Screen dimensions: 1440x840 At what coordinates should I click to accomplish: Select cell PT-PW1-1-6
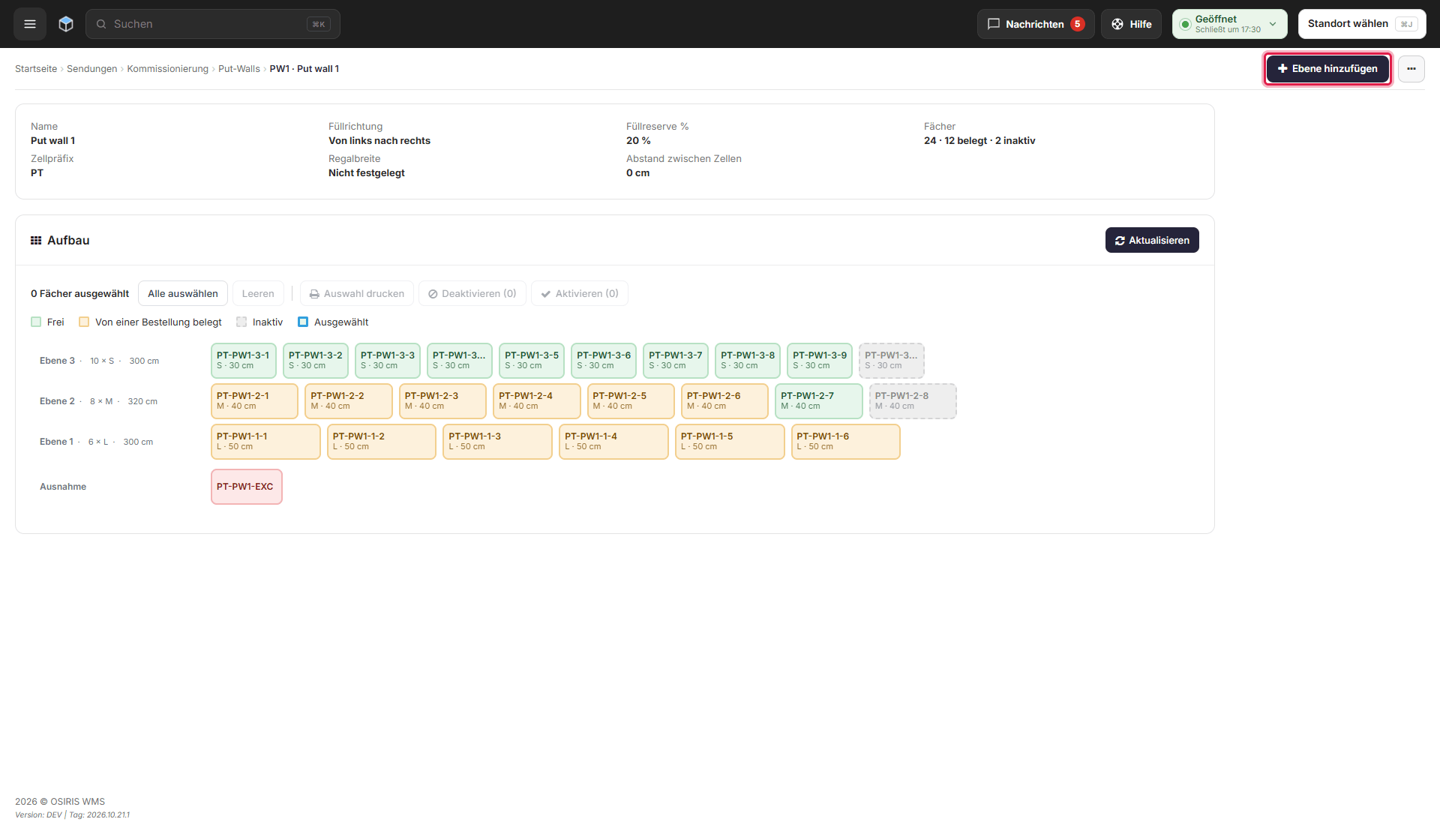tap(846, 442)
